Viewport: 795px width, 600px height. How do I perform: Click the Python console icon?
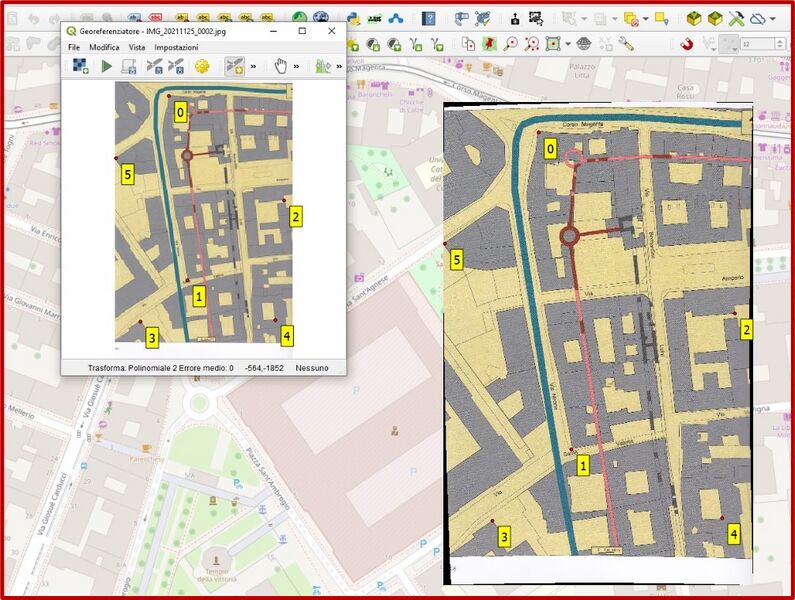pyautogui.click(x=353, y=18)
